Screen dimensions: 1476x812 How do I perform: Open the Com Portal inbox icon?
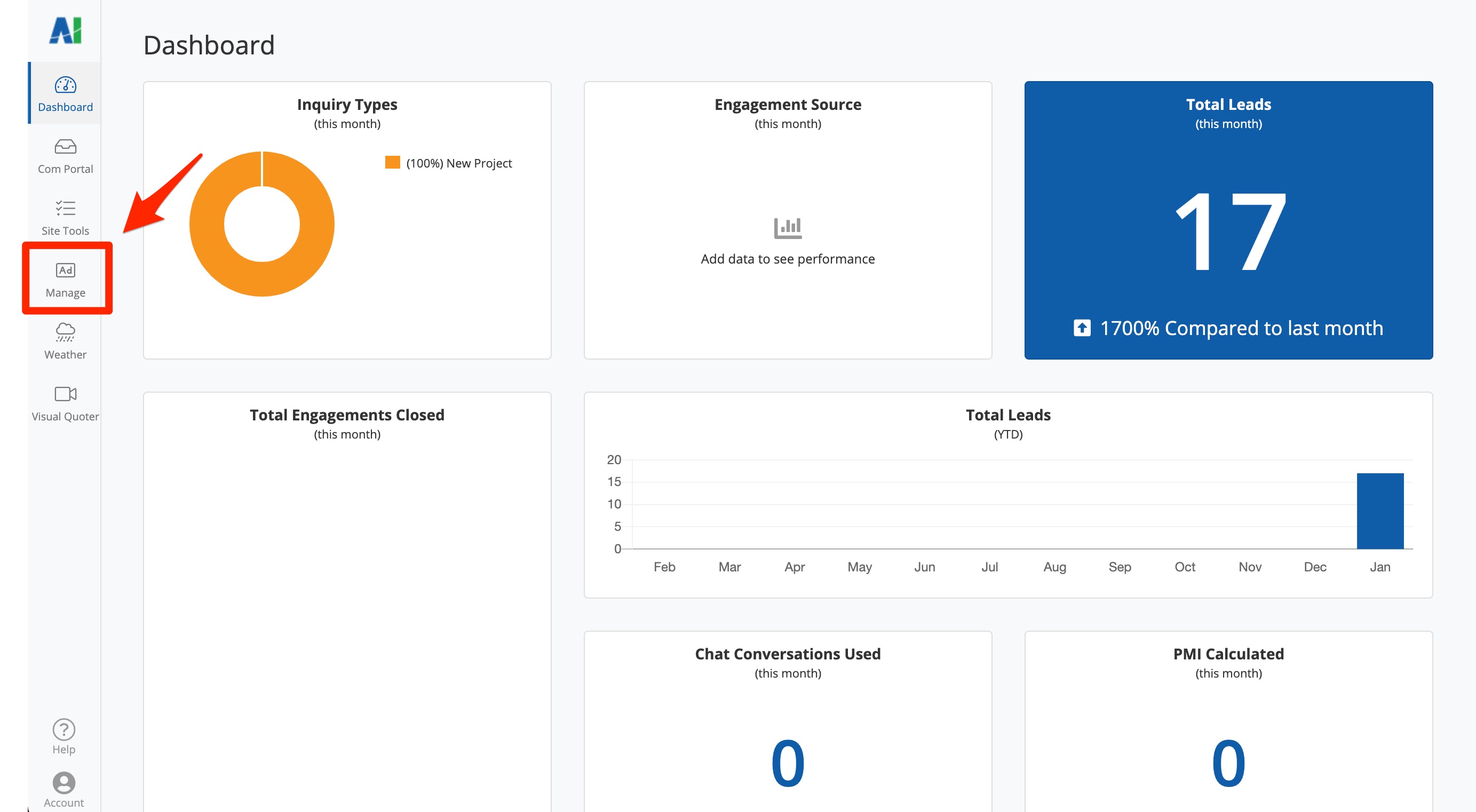(65, 147)
